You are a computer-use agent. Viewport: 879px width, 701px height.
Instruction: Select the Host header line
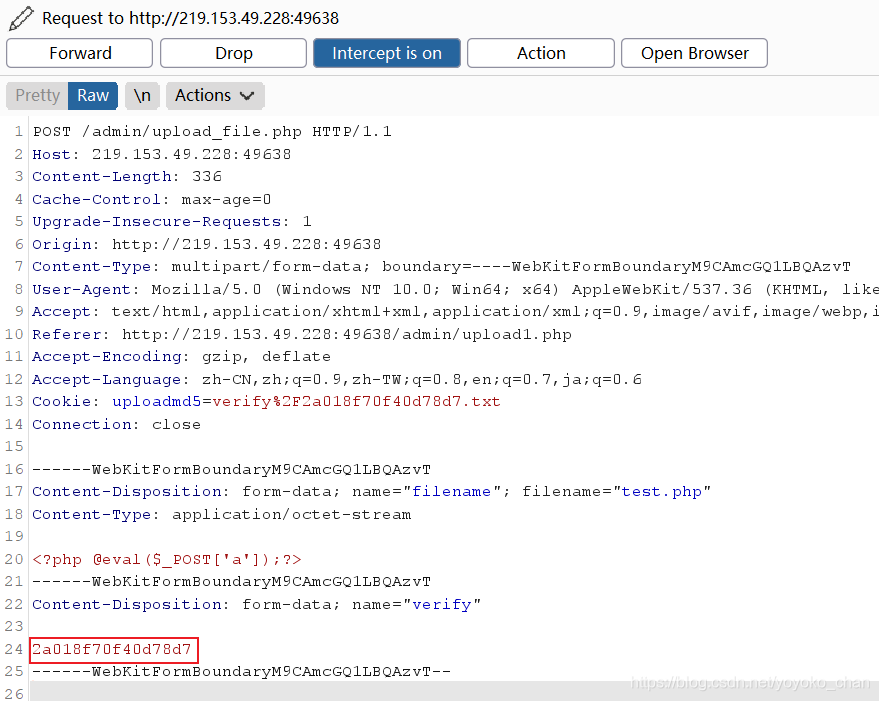pos(162,154)
